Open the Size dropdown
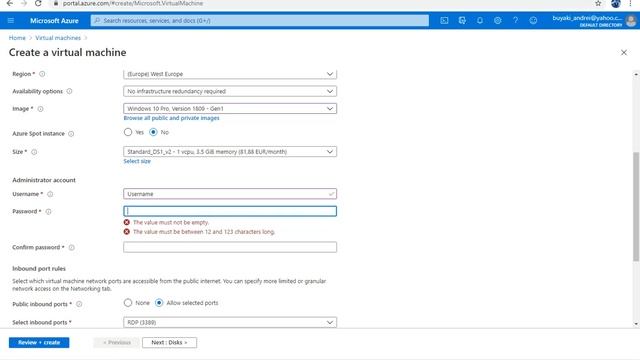The image size is (640, 360). 230,151
